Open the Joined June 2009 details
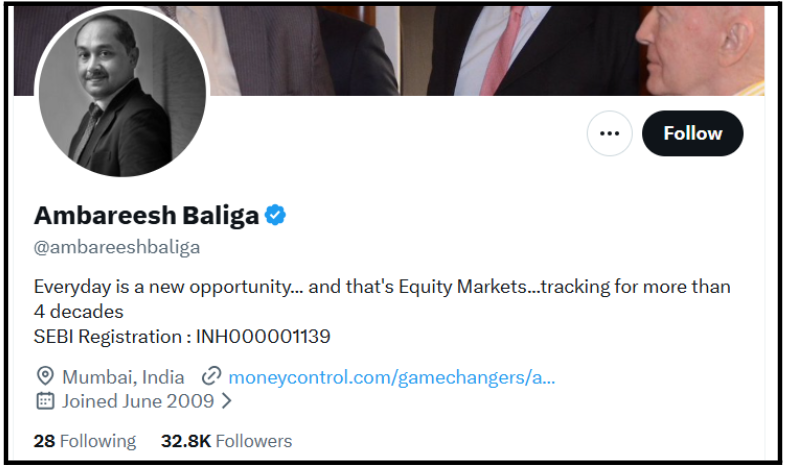The height and width of the screenshot is (466, 790). click(x=138, y=402)
